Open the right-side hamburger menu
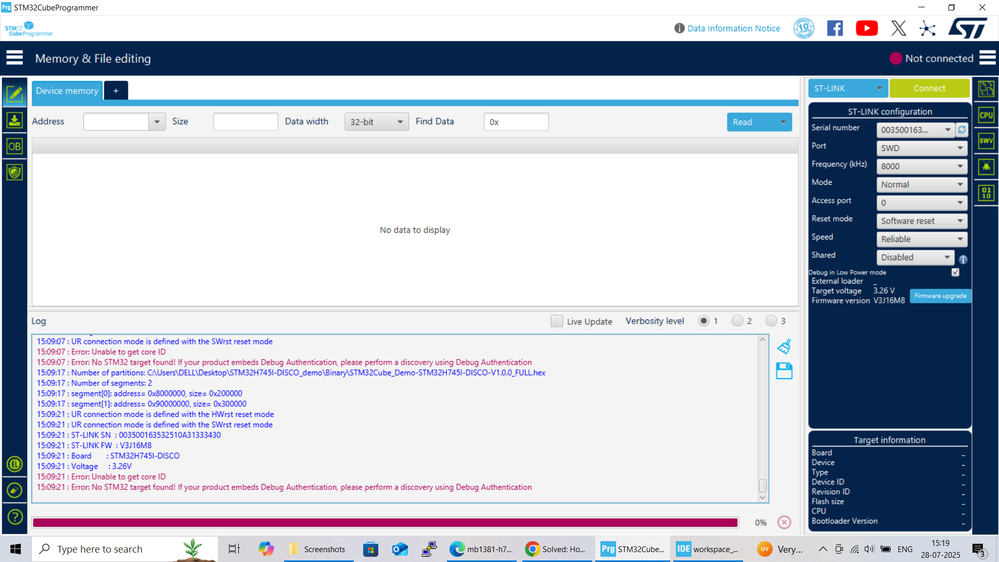This screenshot has height=562, width=999. pos(987,58)
